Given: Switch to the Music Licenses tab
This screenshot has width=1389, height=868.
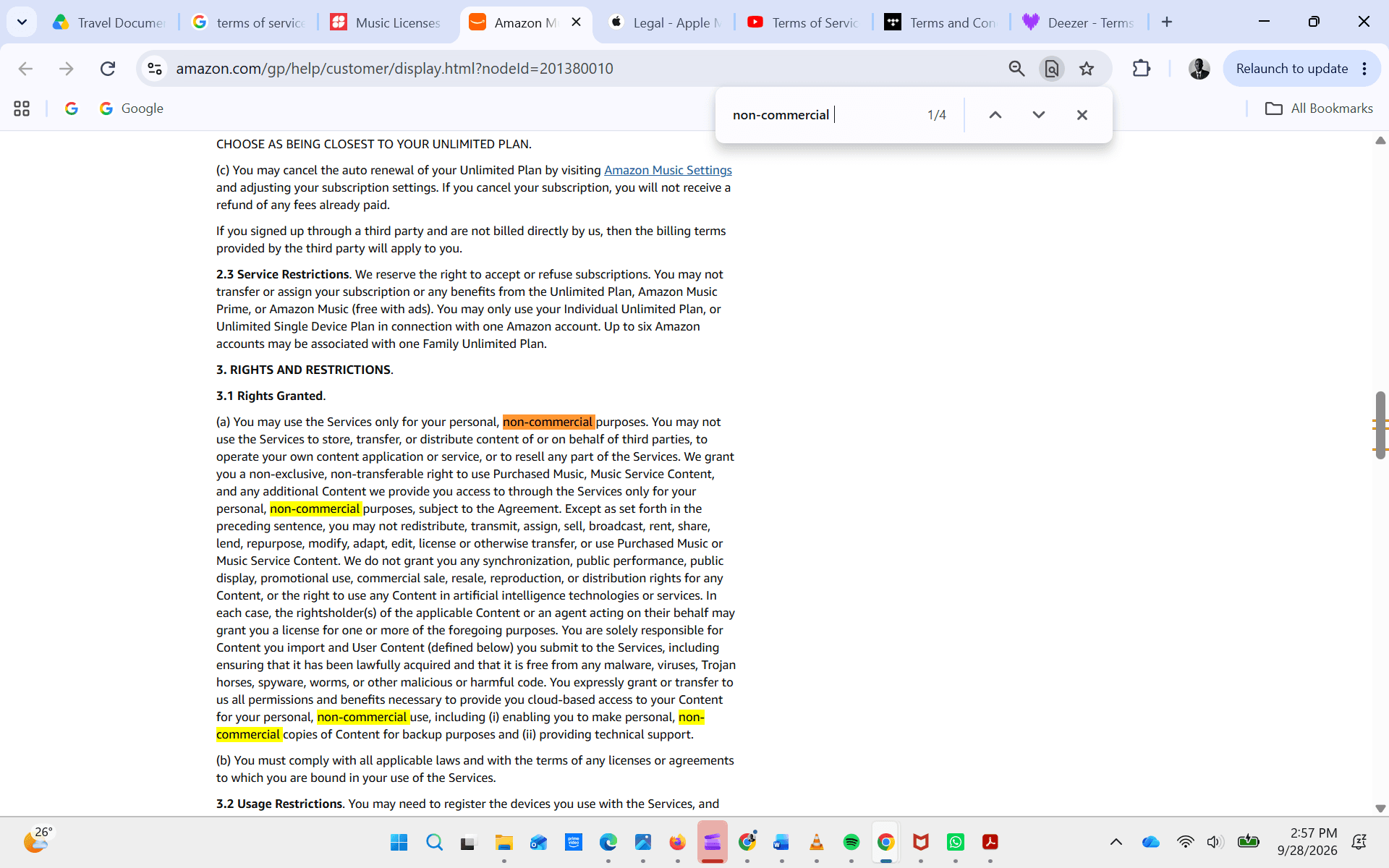Looking at the screenshot, I should (386, 22).
